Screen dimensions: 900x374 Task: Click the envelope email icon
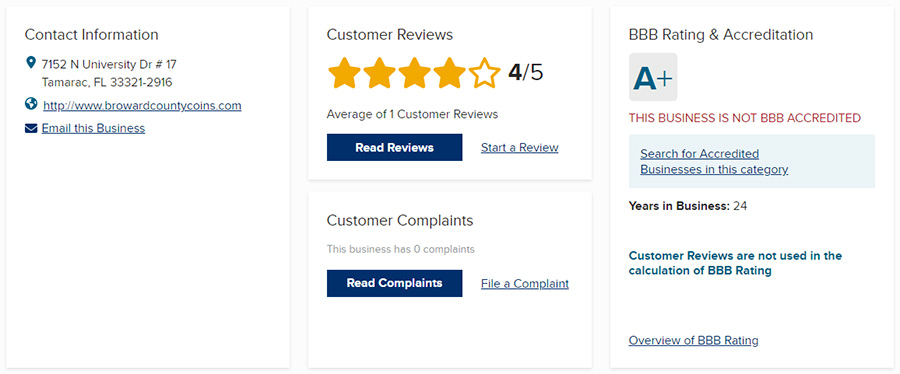(x=31, y=128)
